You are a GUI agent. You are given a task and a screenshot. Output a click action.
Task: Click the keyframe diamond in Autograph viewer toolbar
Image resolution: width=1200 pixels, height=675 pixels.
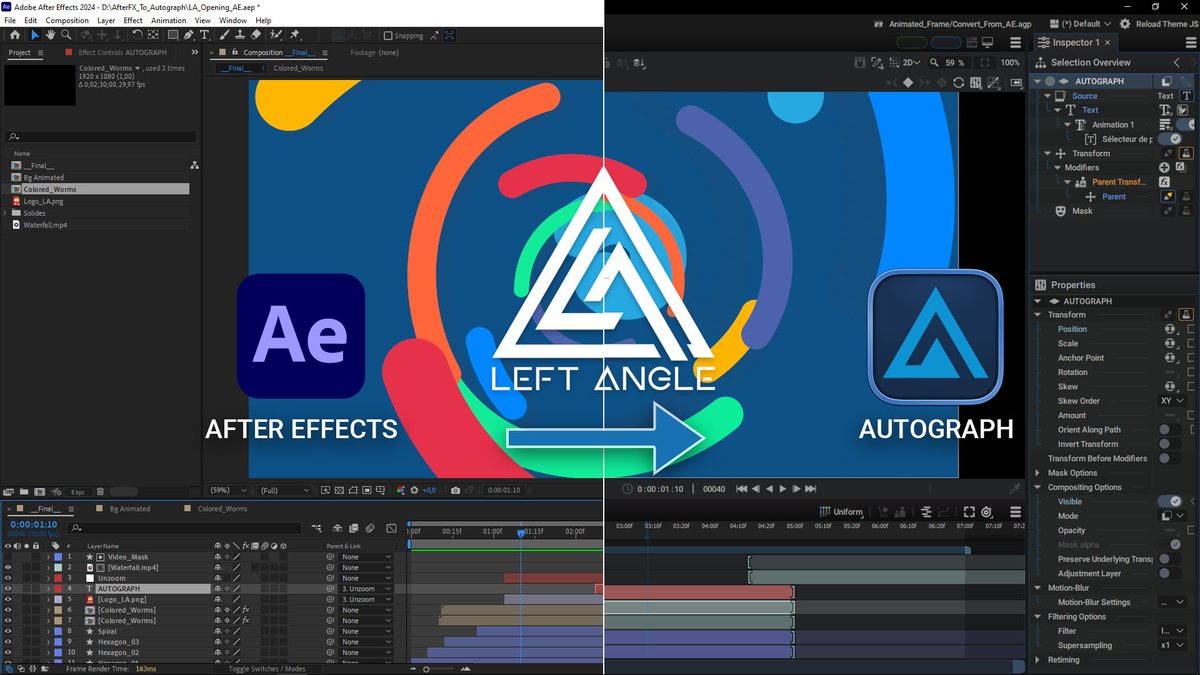click(907, 82)
